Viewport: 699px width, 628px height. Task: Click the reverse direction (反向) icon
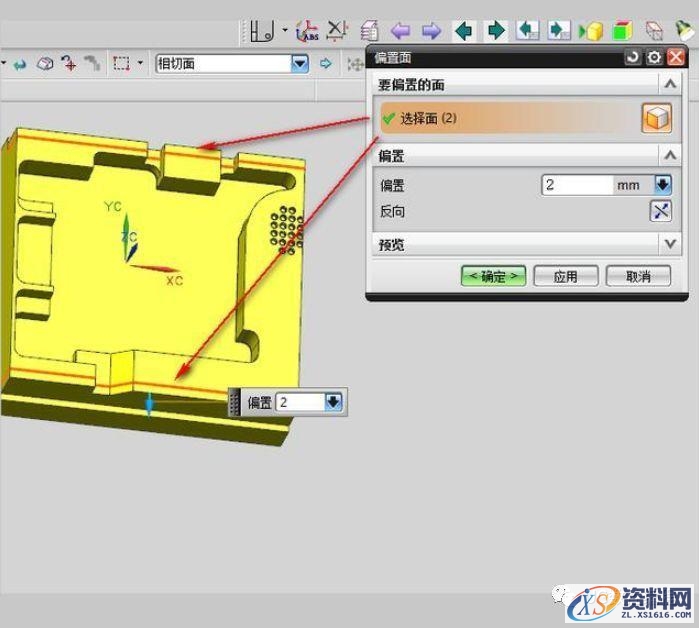coord(661,211)
